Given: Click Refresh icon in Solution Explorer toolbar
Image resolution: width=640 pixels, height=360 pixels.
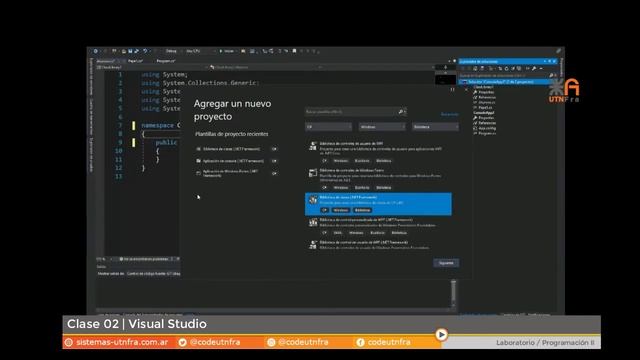Looking at the screenshot, I should [x=507, y=69].
